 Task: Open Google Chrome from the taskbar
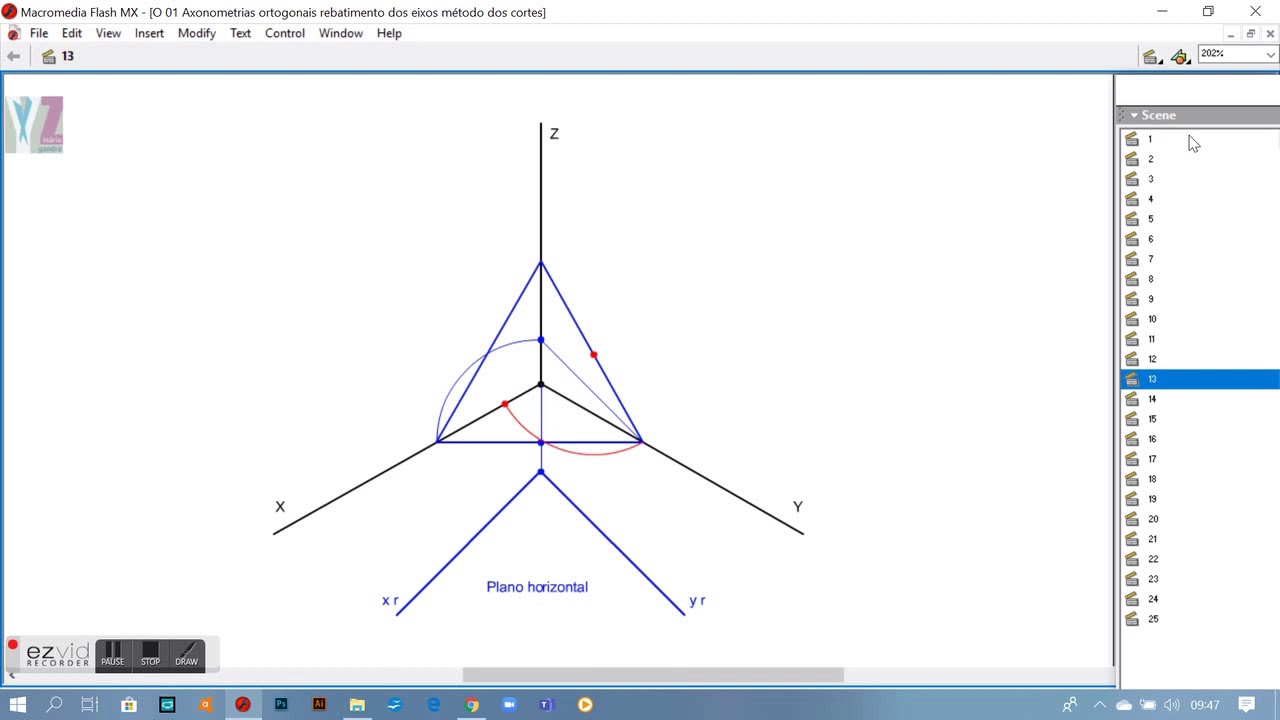click(x=471, y=705)
